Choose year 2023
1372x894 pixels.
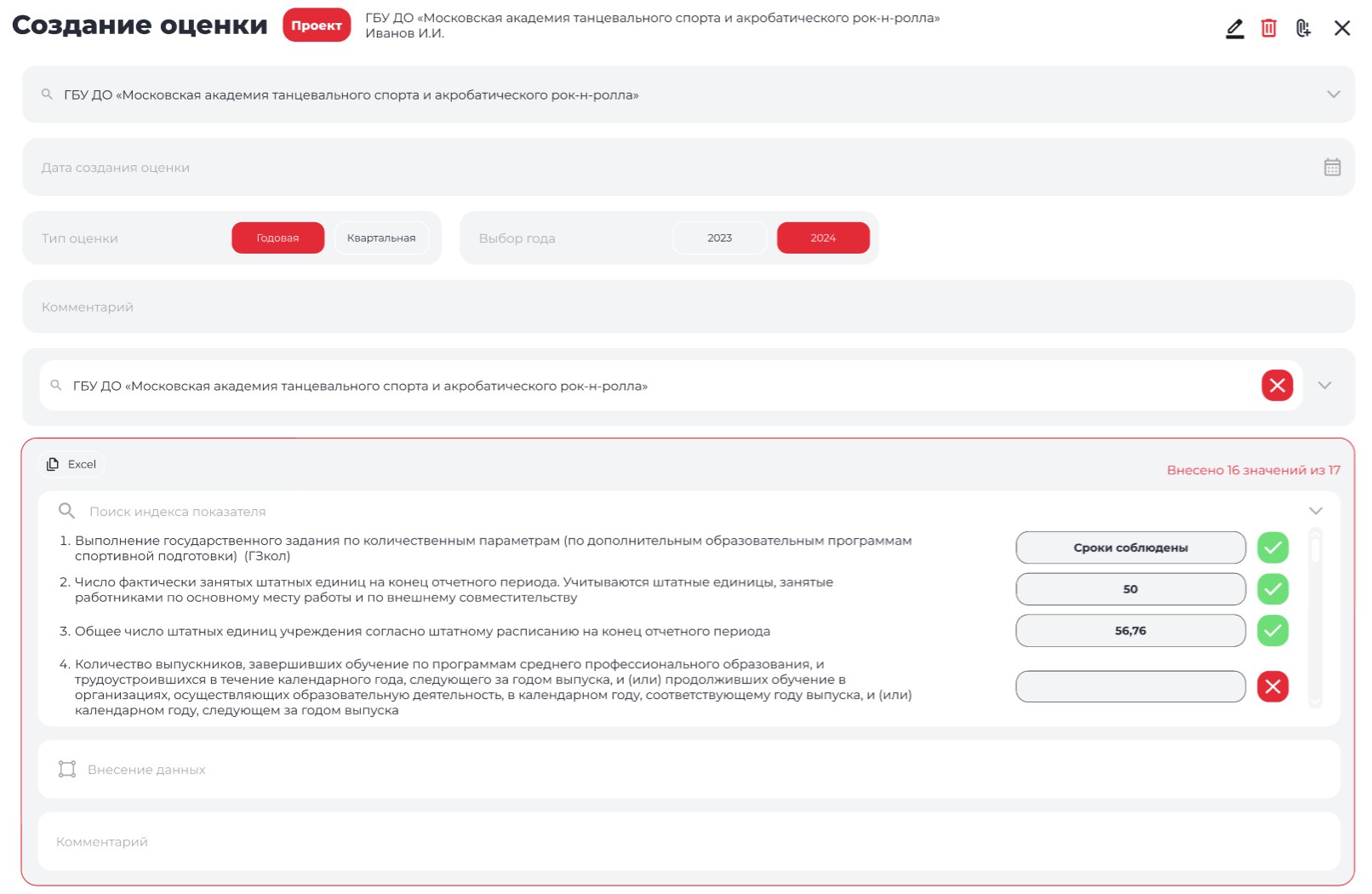(x=719, y=238)
